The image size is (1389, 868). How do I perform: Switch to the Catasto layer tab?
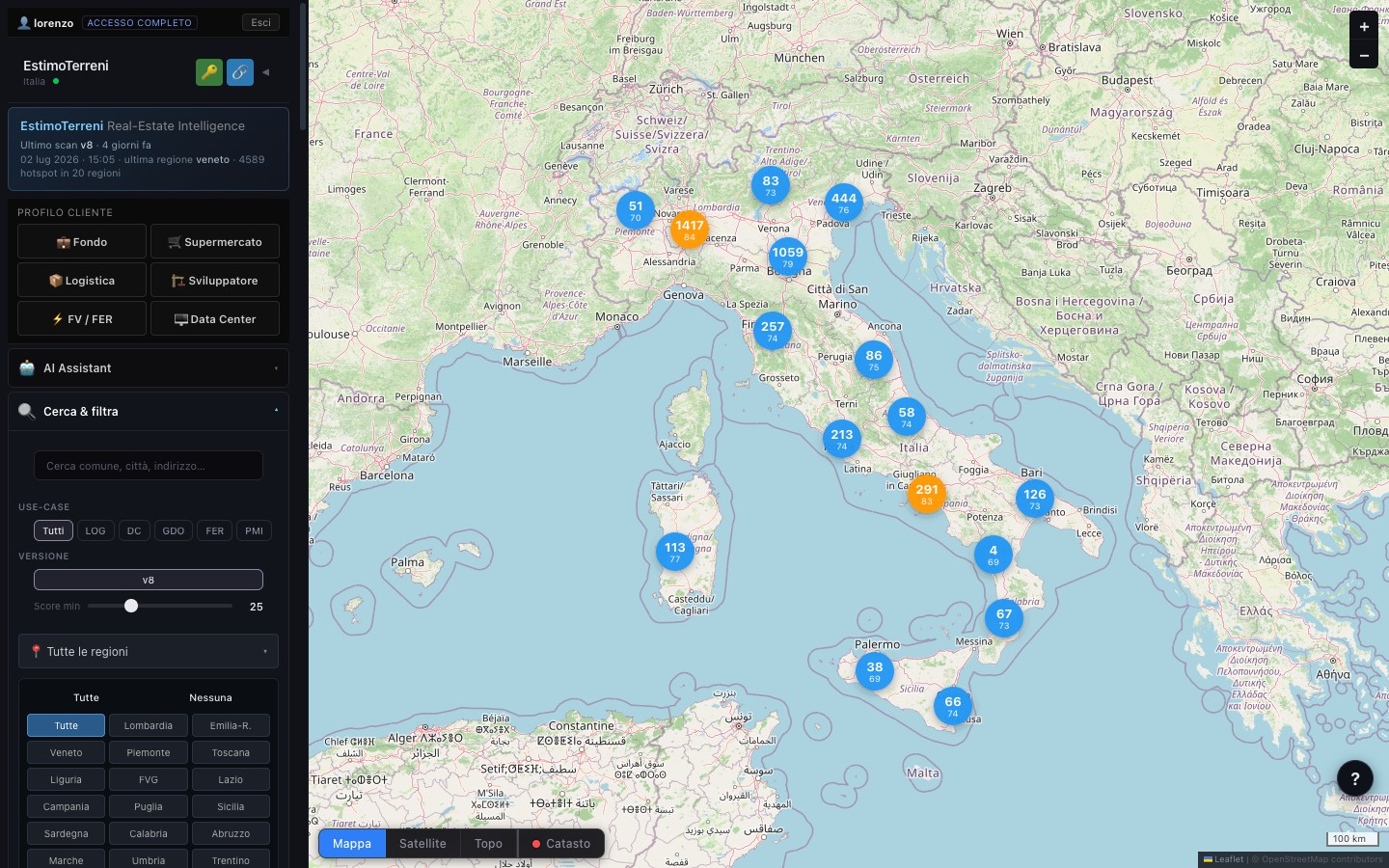pyautogui.click(x=561, y=843)
